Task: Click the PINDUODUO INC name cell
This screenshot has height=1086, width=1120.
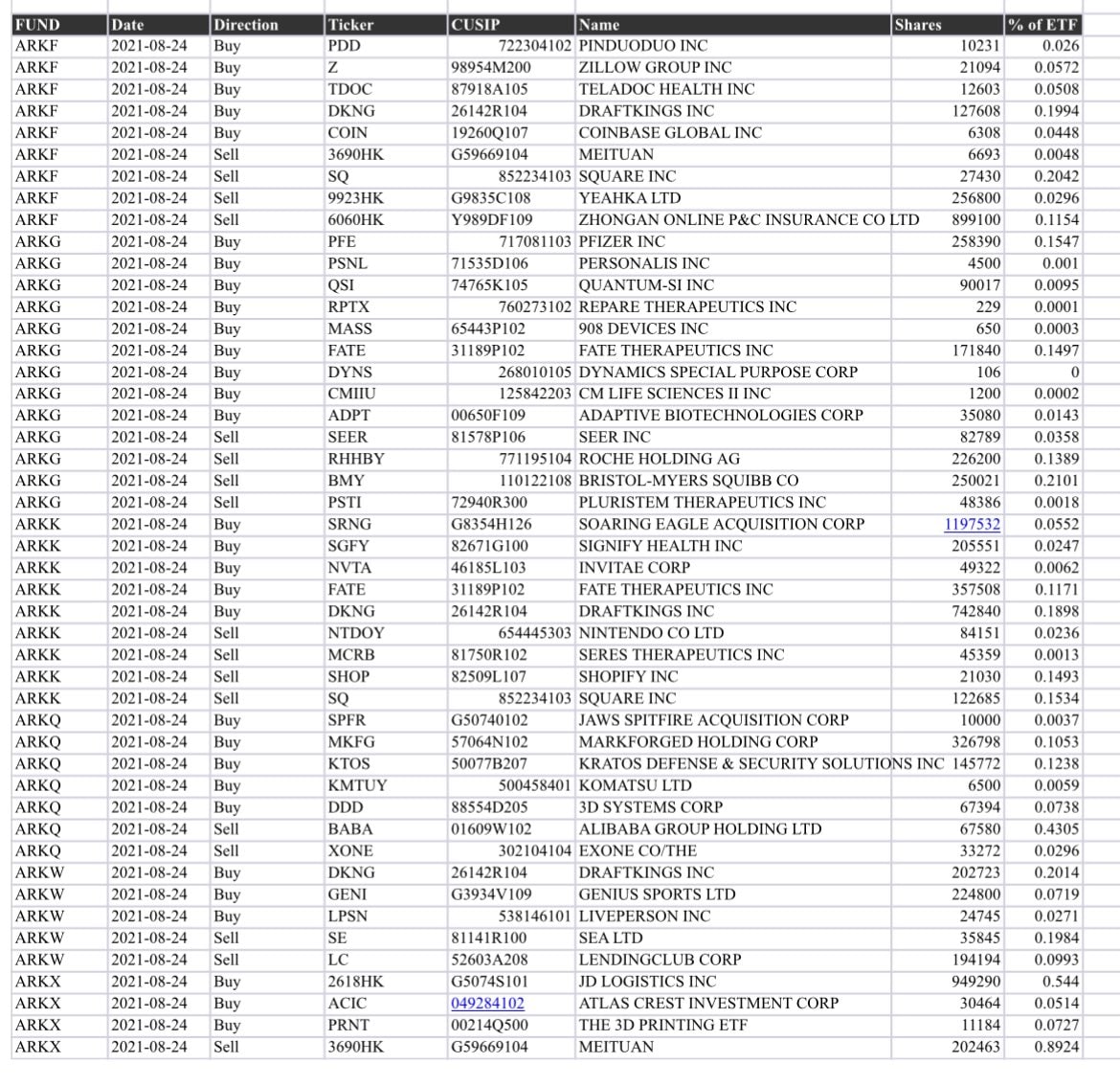Action: click(733, 46)
